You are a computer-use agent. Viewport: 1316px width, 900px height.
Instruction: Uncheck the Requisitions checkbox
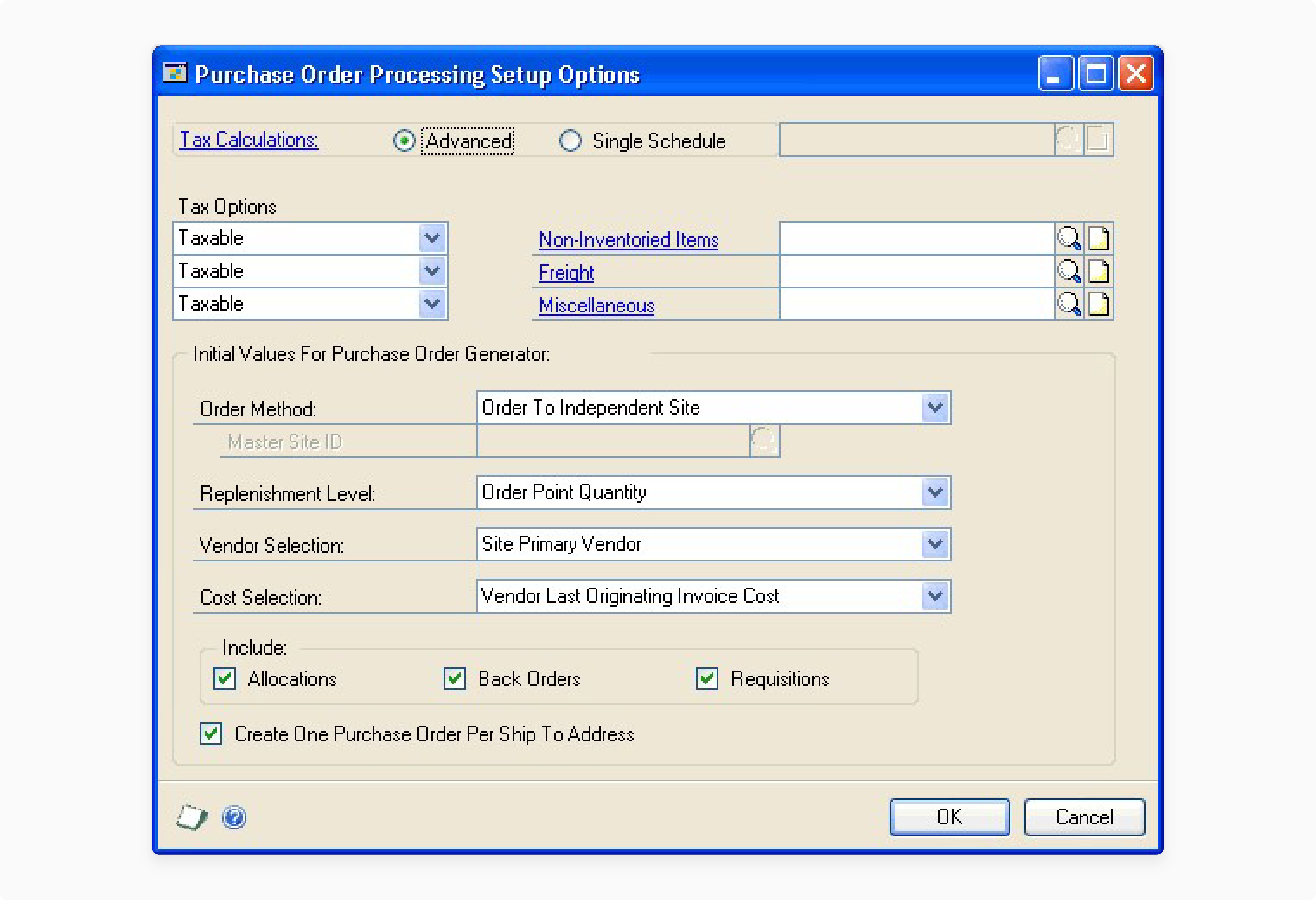[x=707, y=678]
